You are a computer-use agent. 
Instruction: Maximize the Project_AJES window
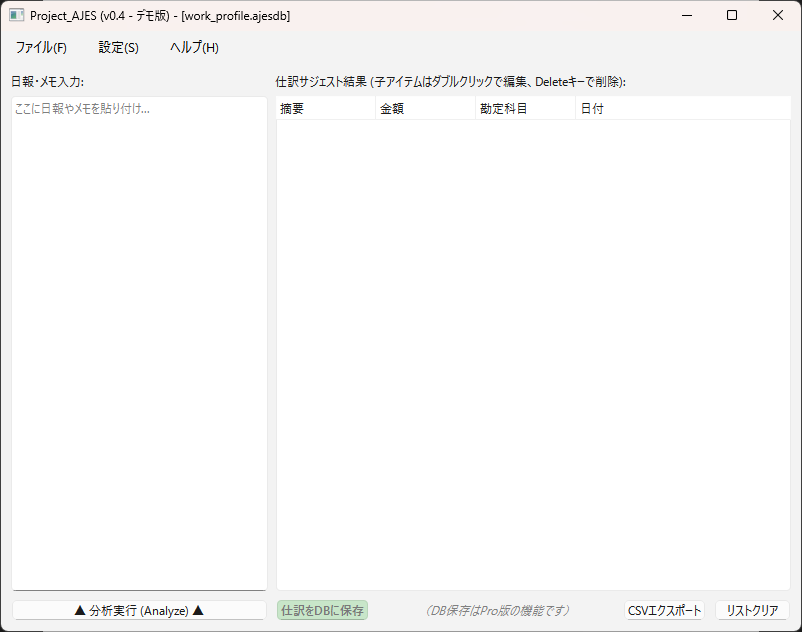pos(732,16)
